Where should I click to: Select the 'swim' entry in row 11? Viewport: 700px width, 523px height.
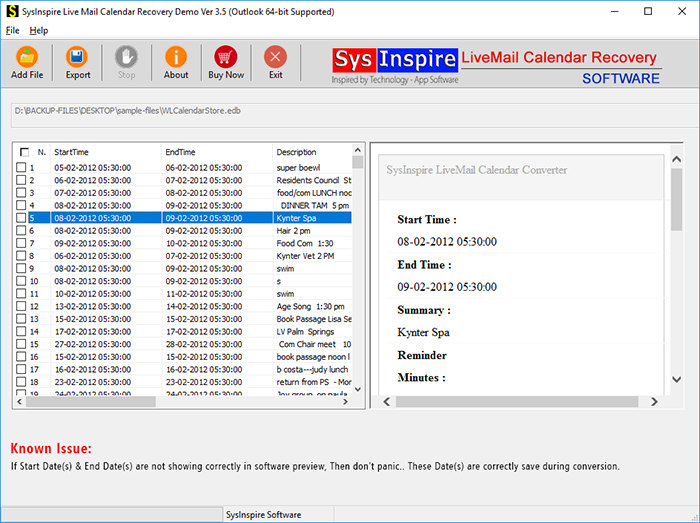(312, 294)
